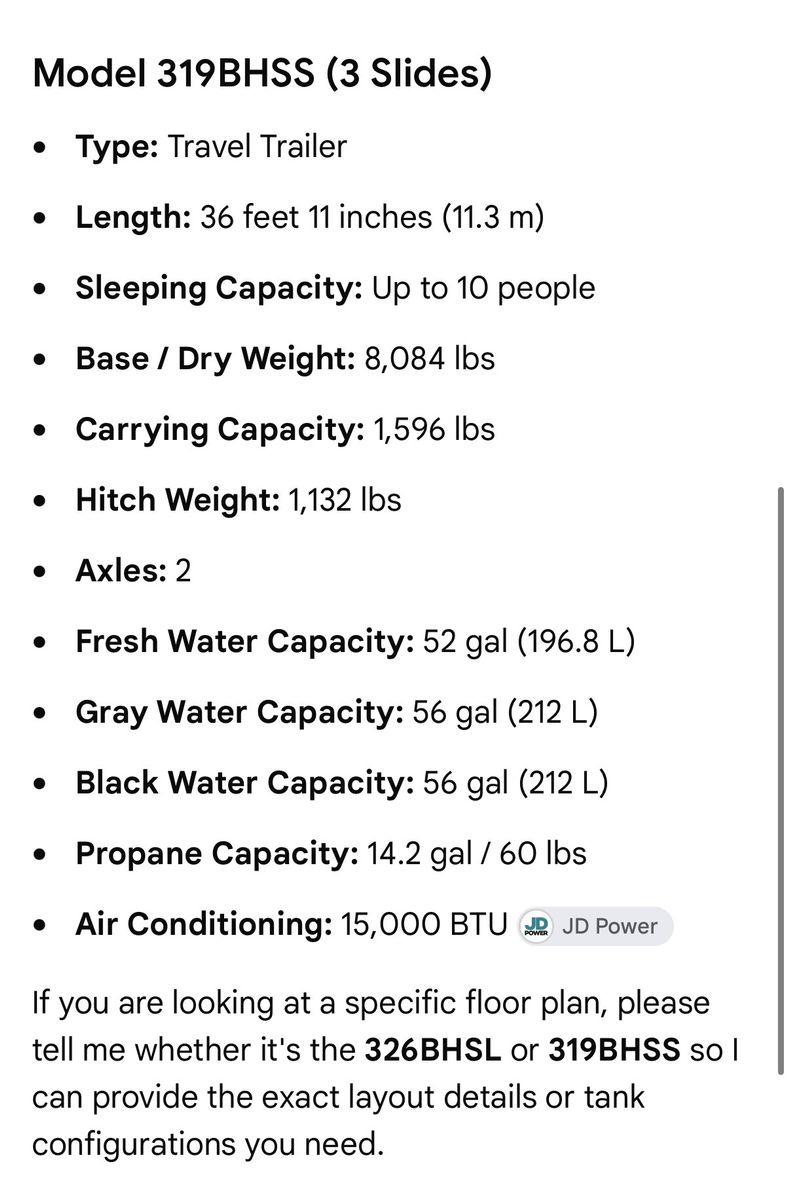Viewport: 790px width, 1200px height.
Task: Click the Axles: 2 list item
Action: click(133, 571)
